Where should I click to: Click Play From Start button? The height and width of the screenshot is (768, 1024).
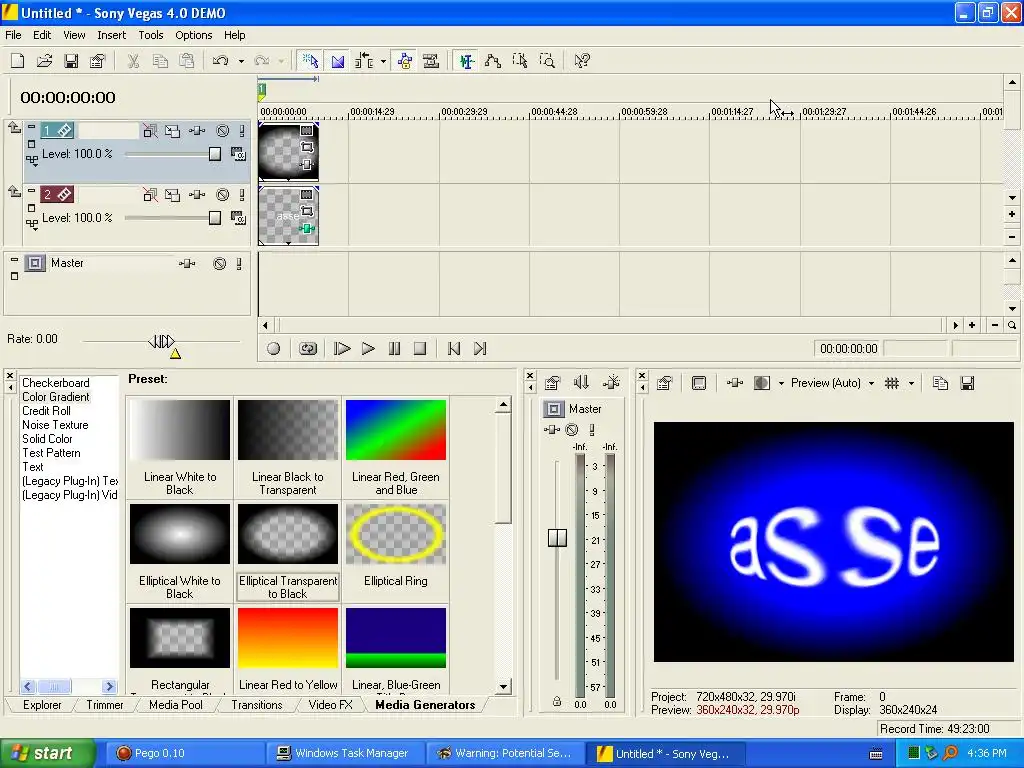342,349
